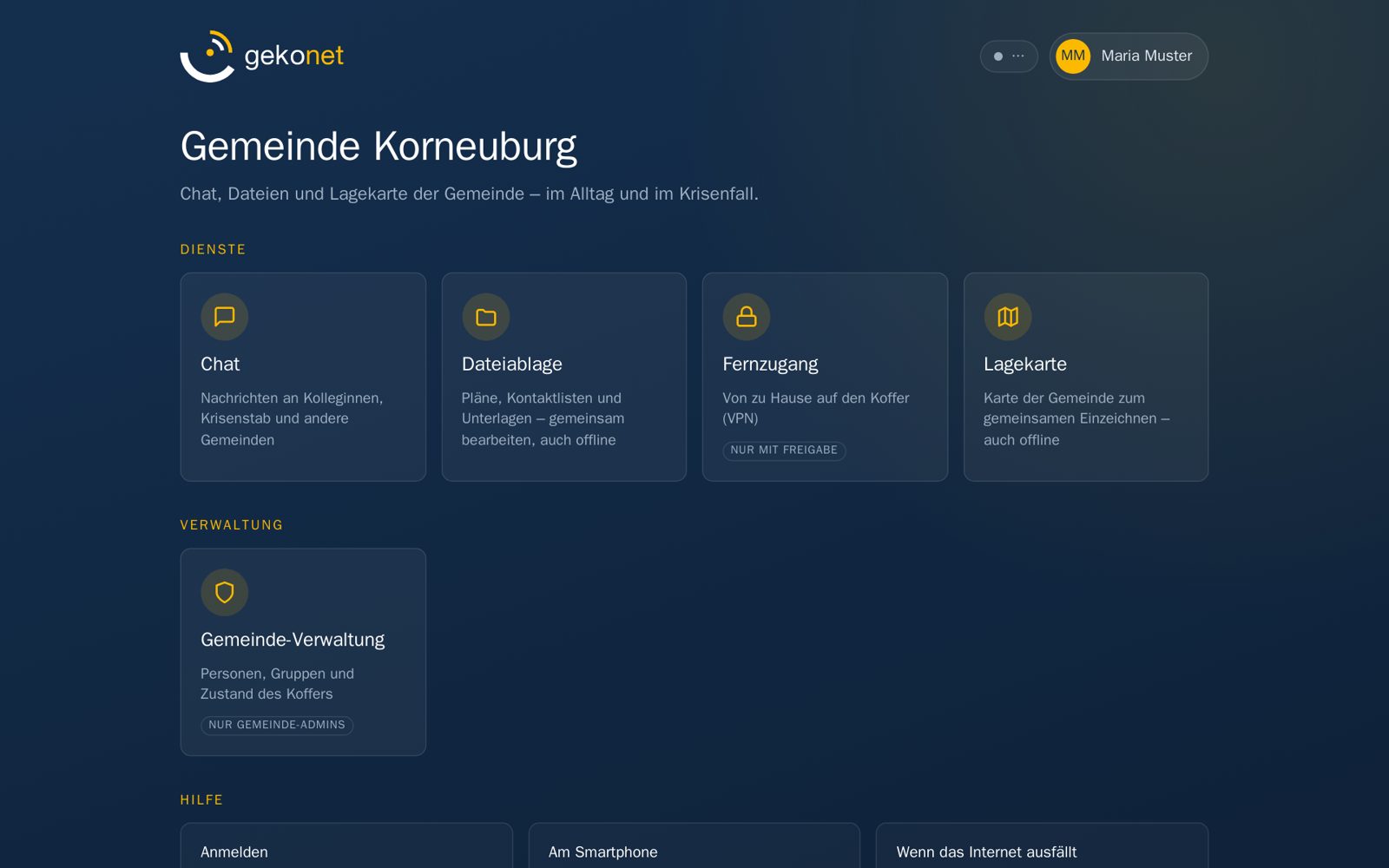Click the Fernzugang lock icon
This screenshot has height=868, width=1389.
tap(747, 317)
